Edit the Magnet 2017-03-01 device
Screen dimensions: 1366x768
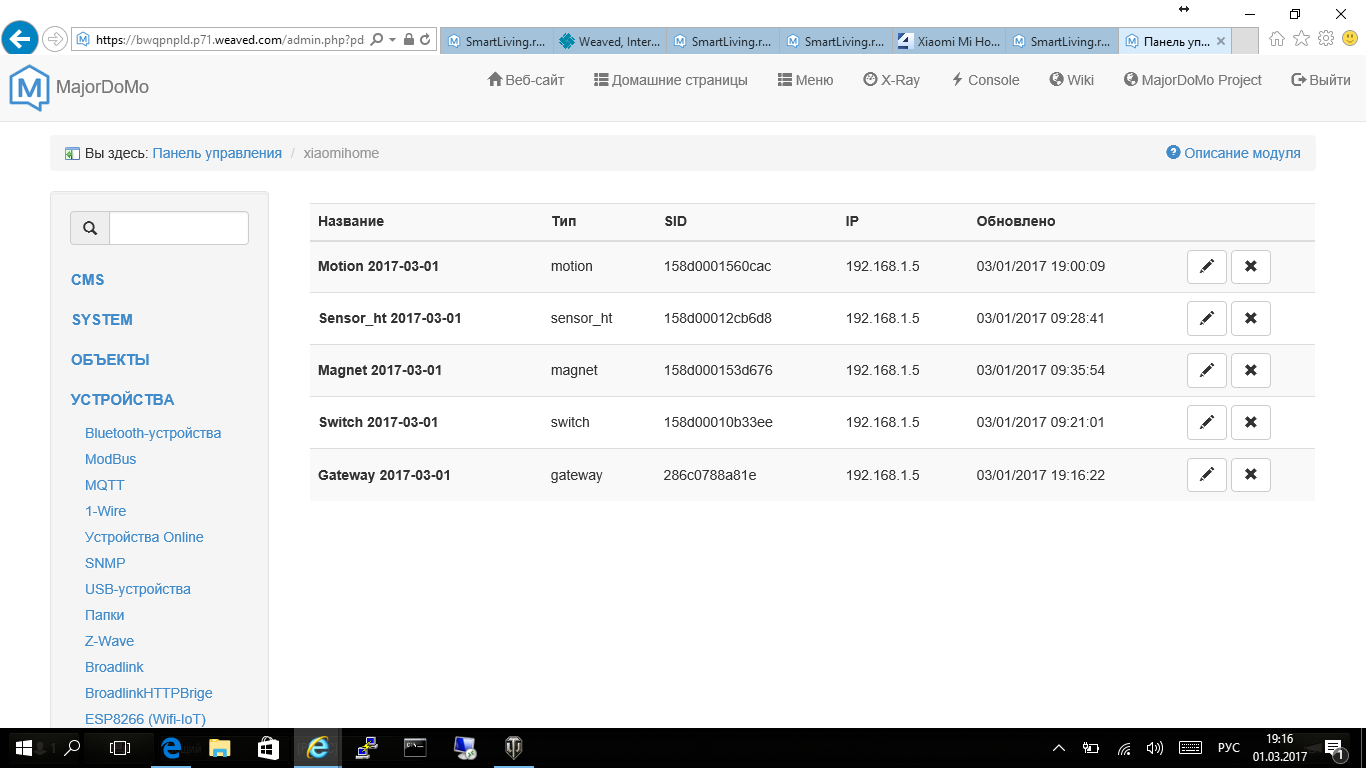tap(1207, 371)
